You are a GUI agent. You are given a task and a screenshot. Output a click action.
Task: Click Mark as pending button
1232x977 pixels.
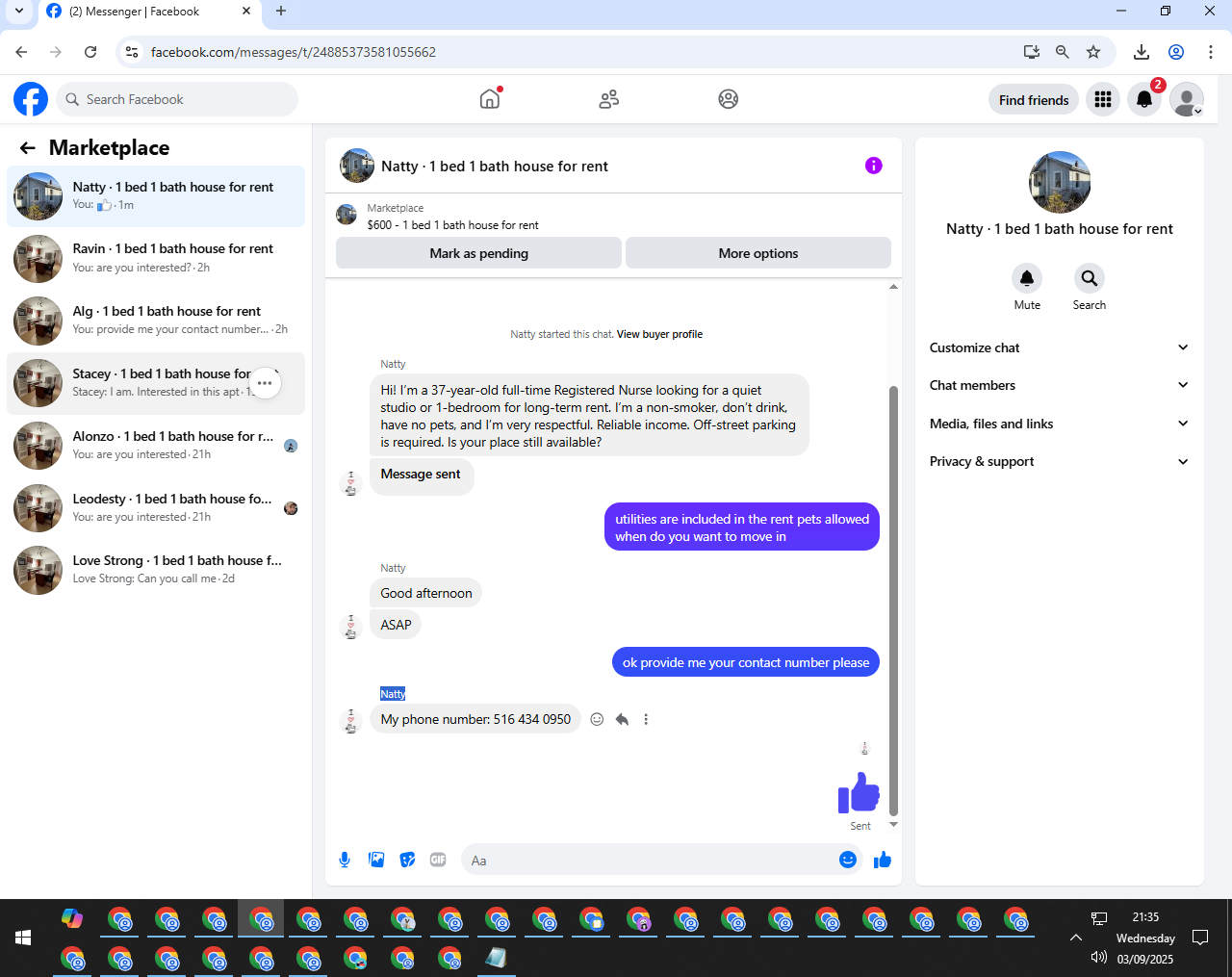(x=478, y=253)
